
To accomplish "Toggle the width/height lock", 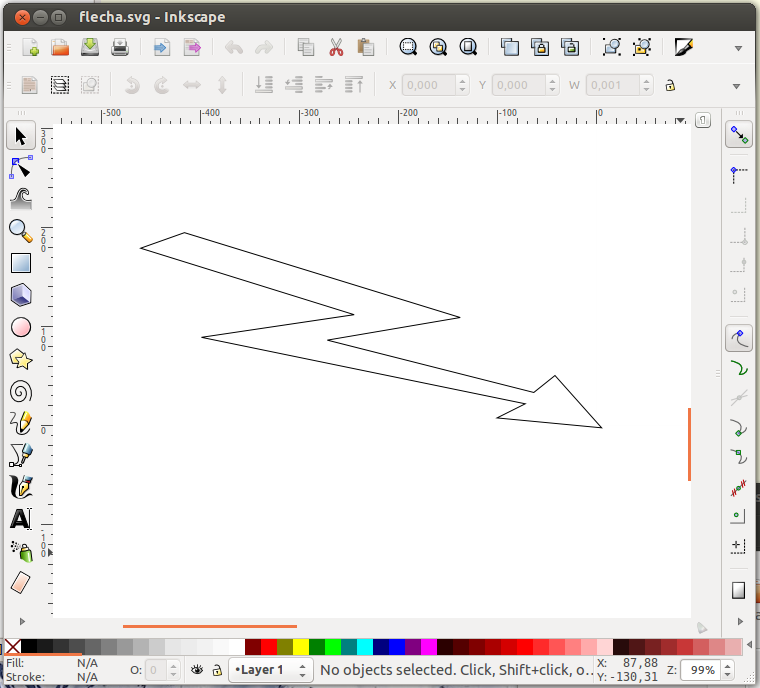I will [670, 86].
